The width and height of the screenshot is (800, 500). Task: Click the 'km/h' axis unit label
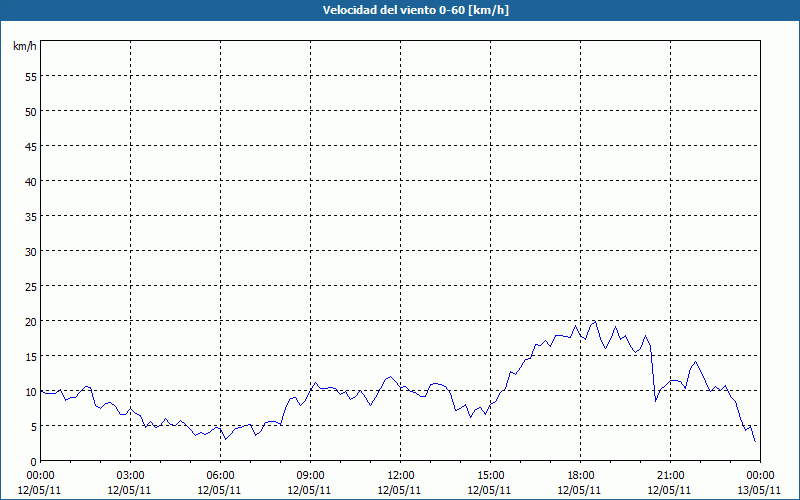coord(24,46)
